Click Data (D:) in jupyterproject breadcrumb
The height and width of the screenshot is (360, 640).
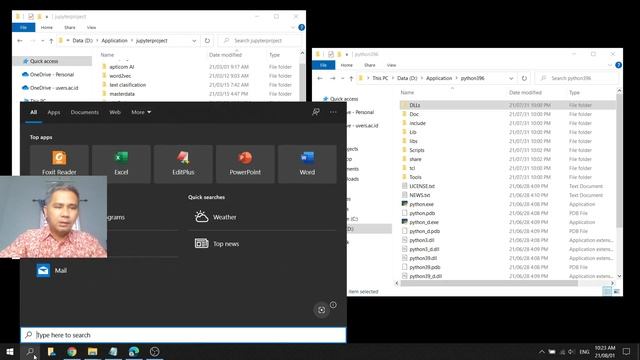point(82,40)
